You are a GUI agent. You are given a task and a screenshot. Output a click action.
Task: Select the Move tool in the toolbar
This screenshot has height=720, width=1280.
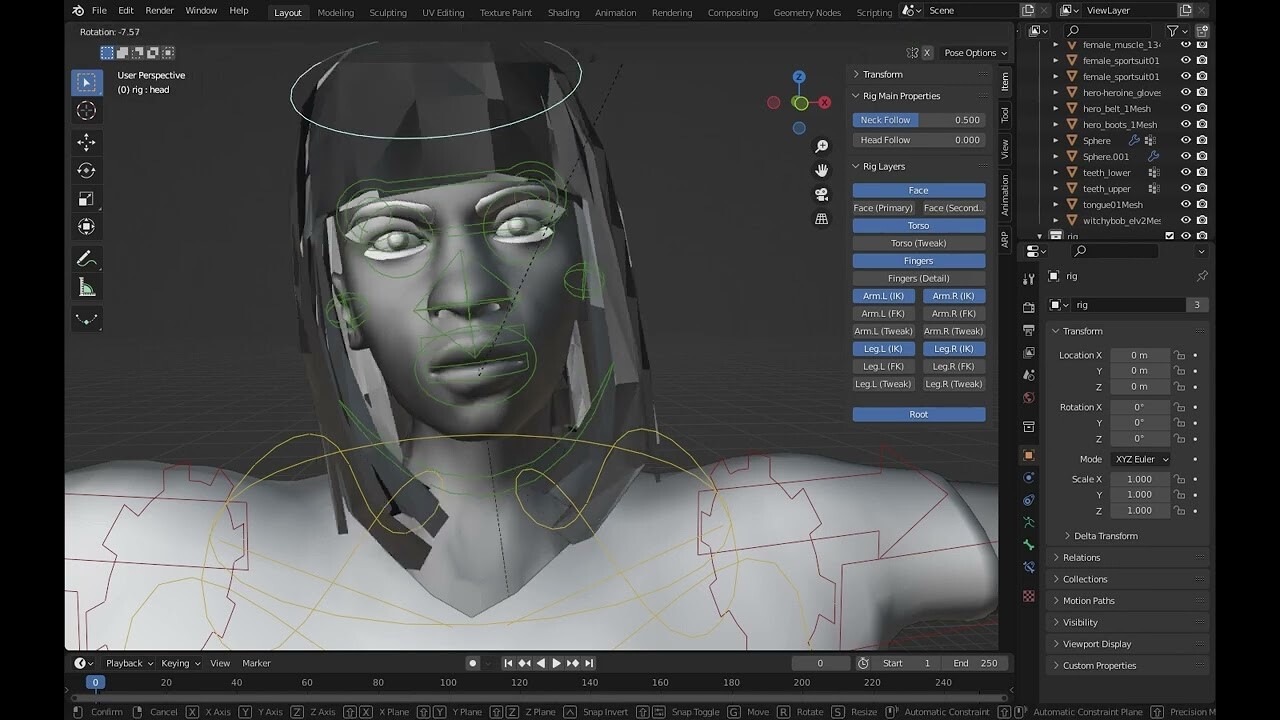click(86, 141)
